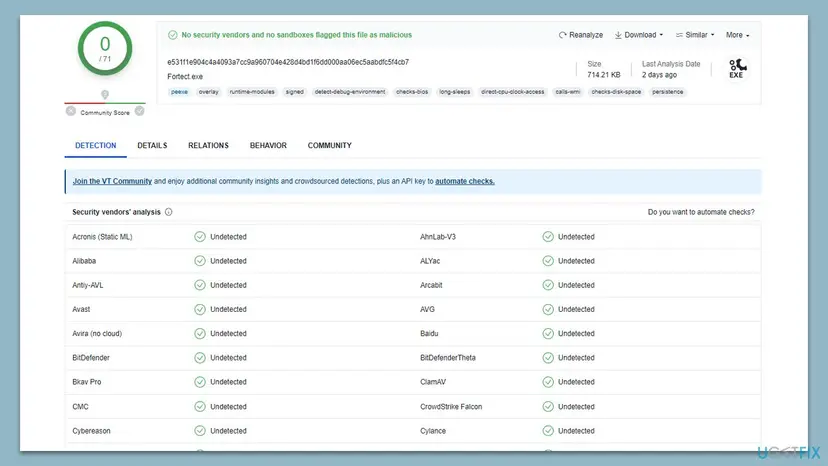Select the checks-disk-space tag
This screenshot has height=466, width=828.
(616, 92)
